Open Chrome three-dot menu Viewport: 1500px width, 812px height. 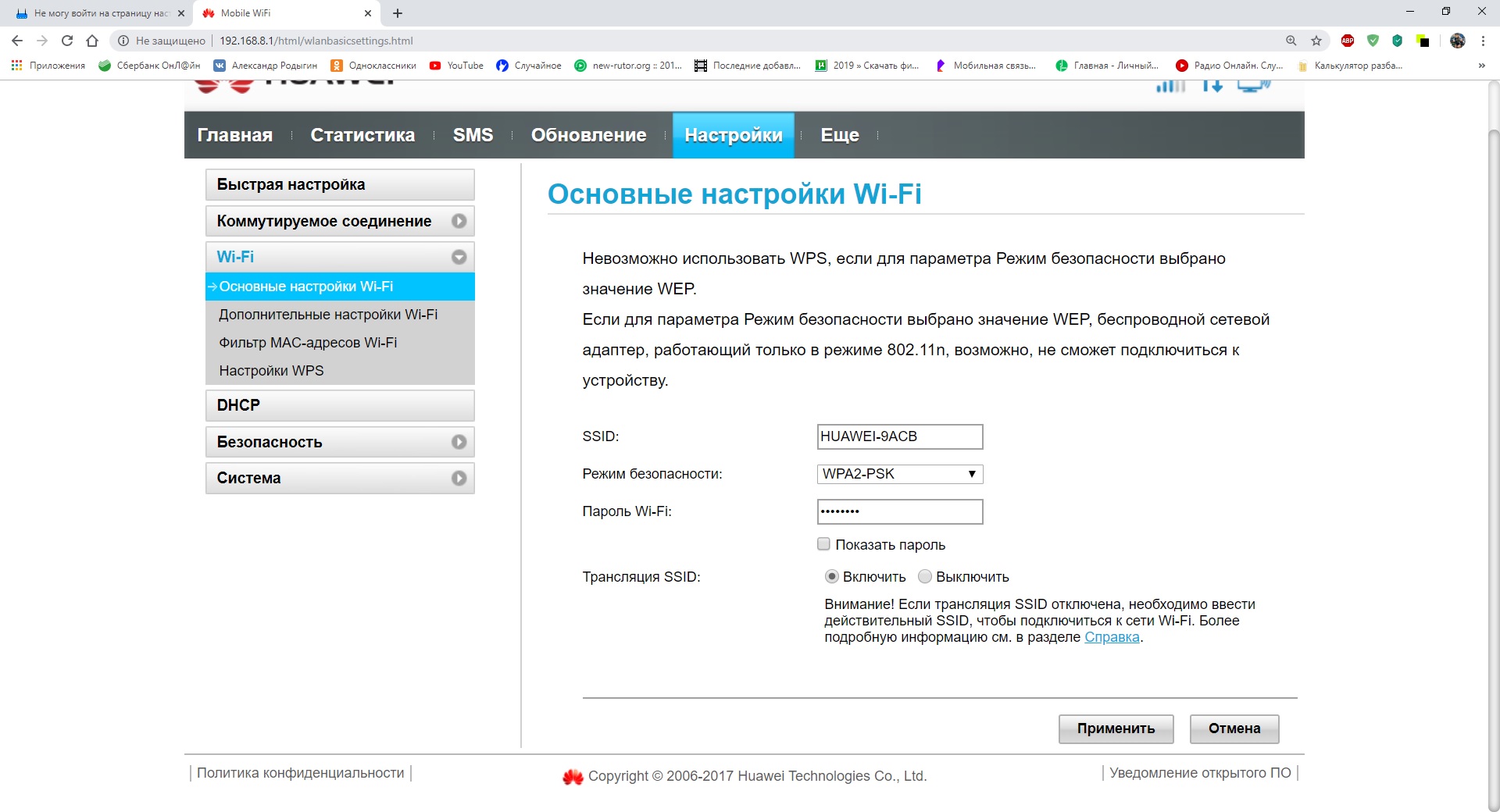[1483, 41]
